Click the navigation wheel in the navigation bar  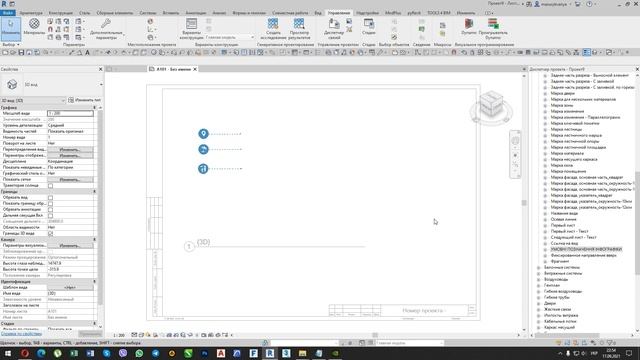click(x=515, y=140)
